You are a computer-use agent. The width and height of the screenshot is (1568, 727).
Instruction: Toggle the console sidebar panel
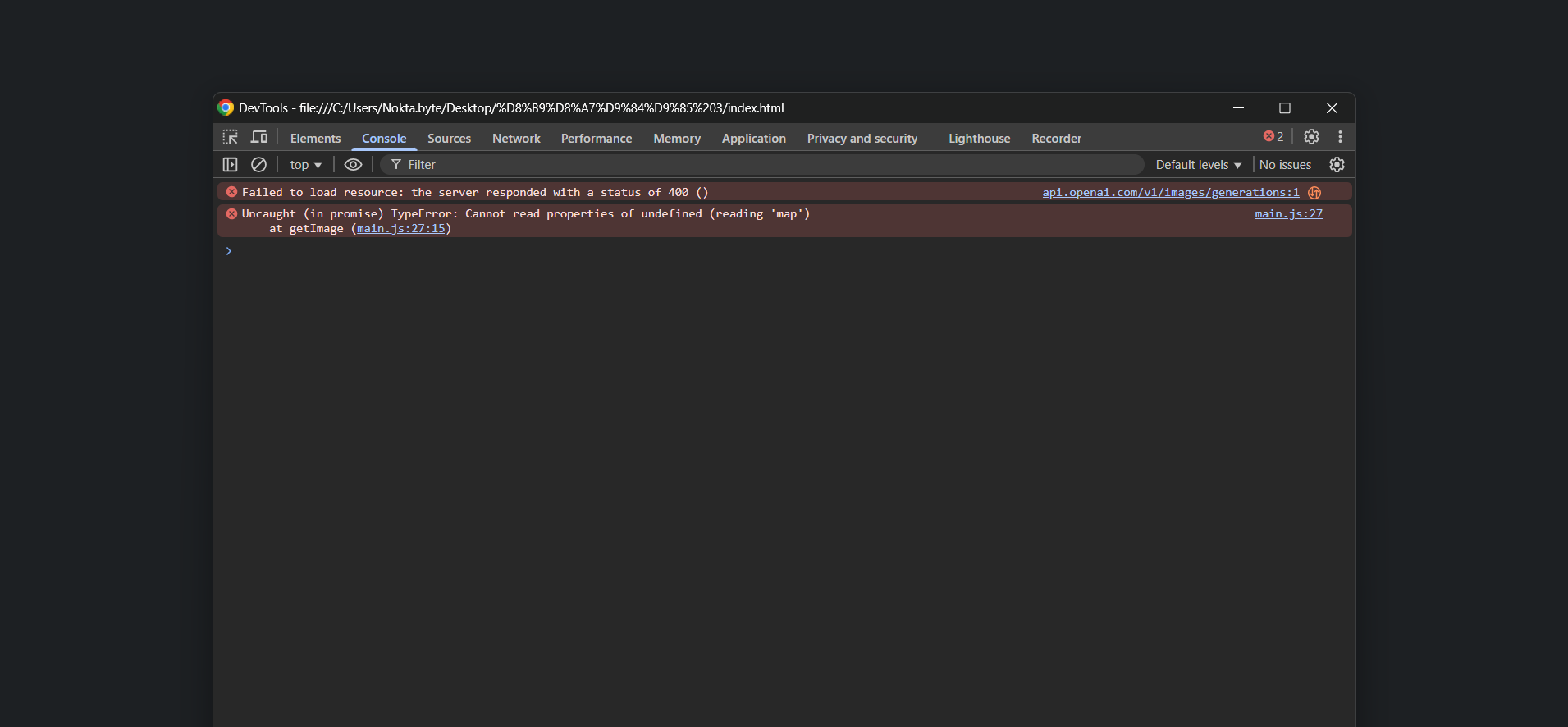(x=231, y=165)
